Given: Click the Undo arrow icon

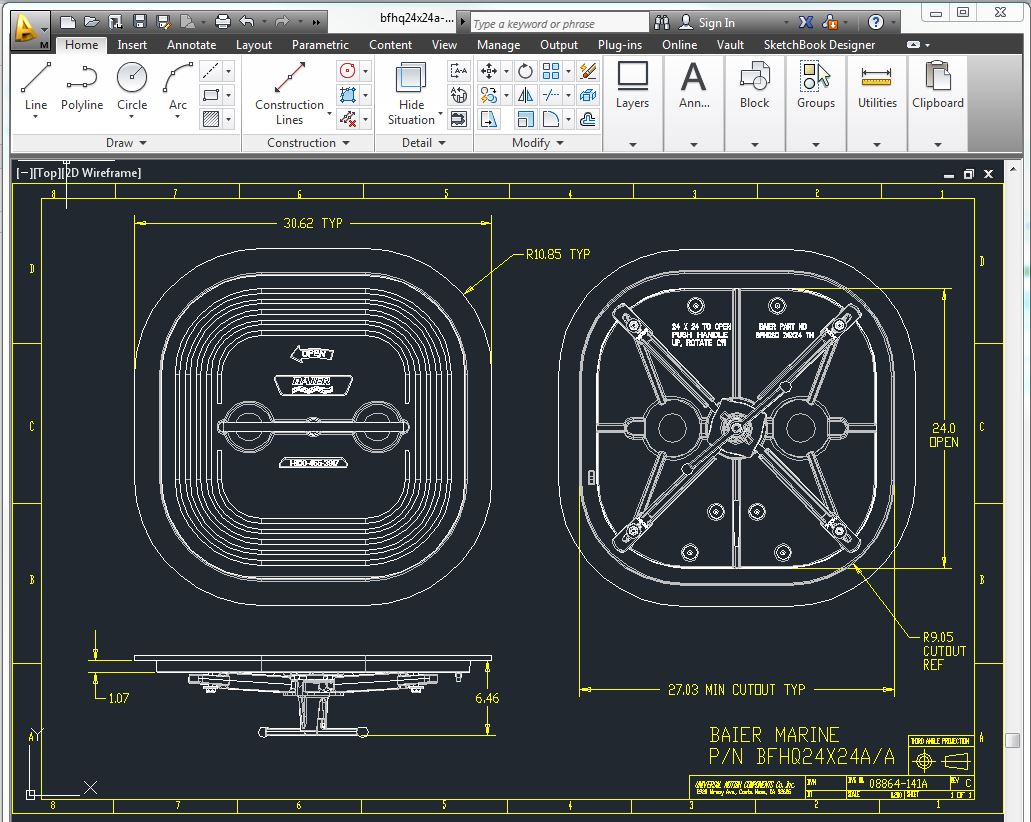Looking at the screenshot, I should (x=247, y=22).
